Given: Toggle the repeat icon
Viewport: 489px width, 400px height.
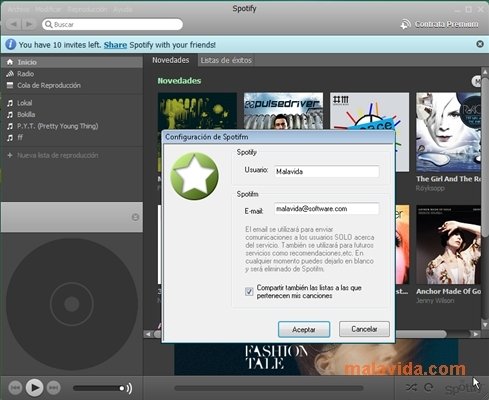Looking at the screenshot, I should point(429,387).
